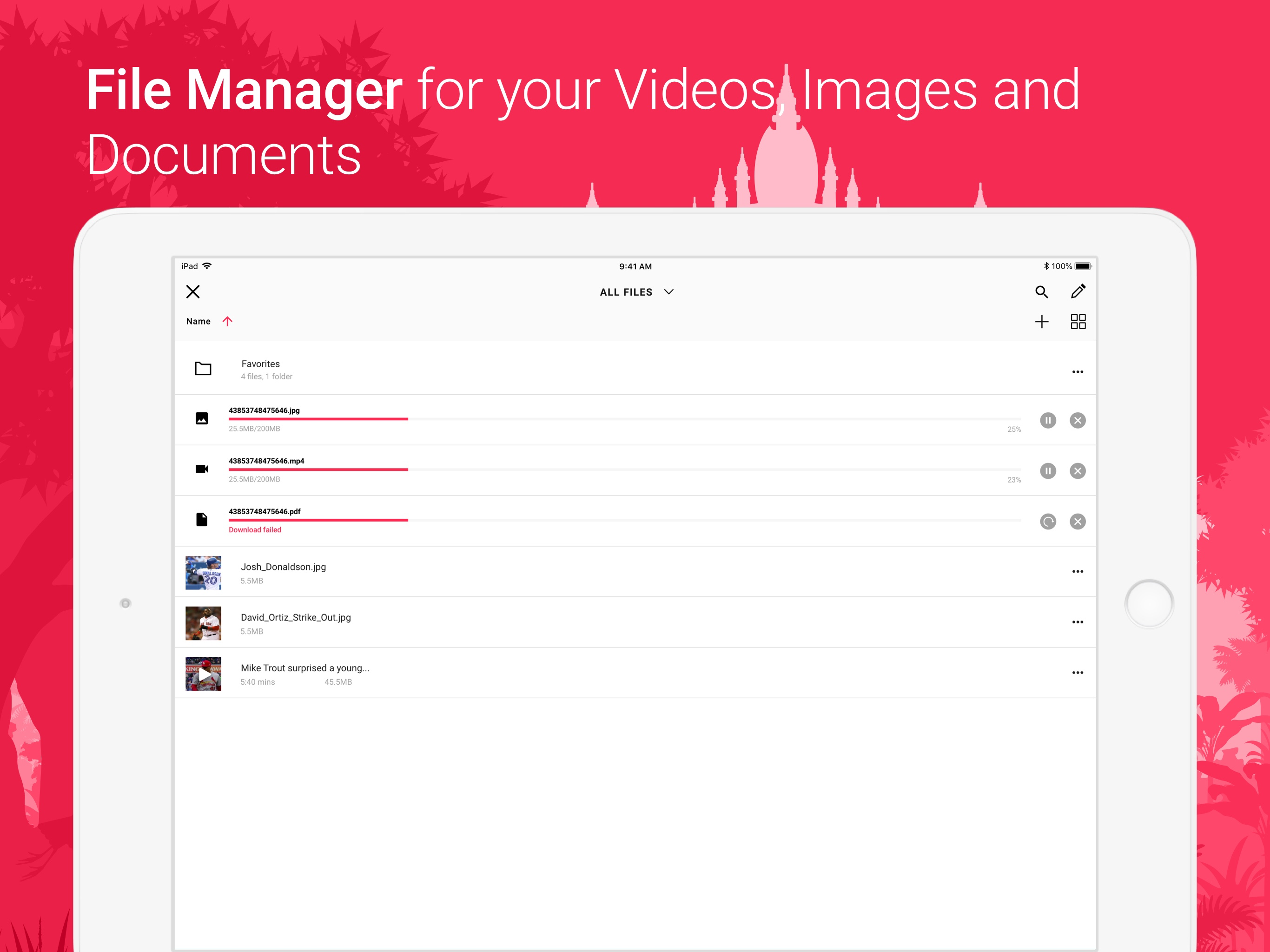The image size is (1270, 952).
Task: Open Favorites folder more options
Action: (1077, 372)
